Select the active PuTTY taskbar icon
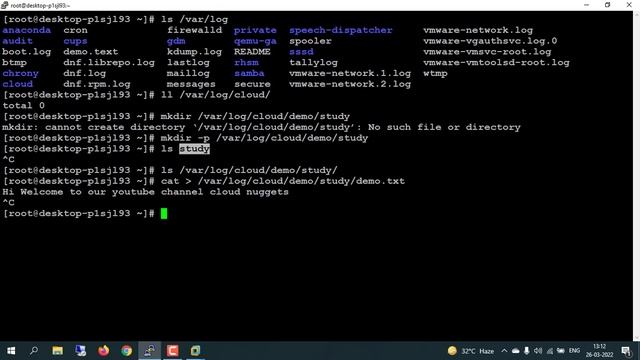 [x=150, y=351]
